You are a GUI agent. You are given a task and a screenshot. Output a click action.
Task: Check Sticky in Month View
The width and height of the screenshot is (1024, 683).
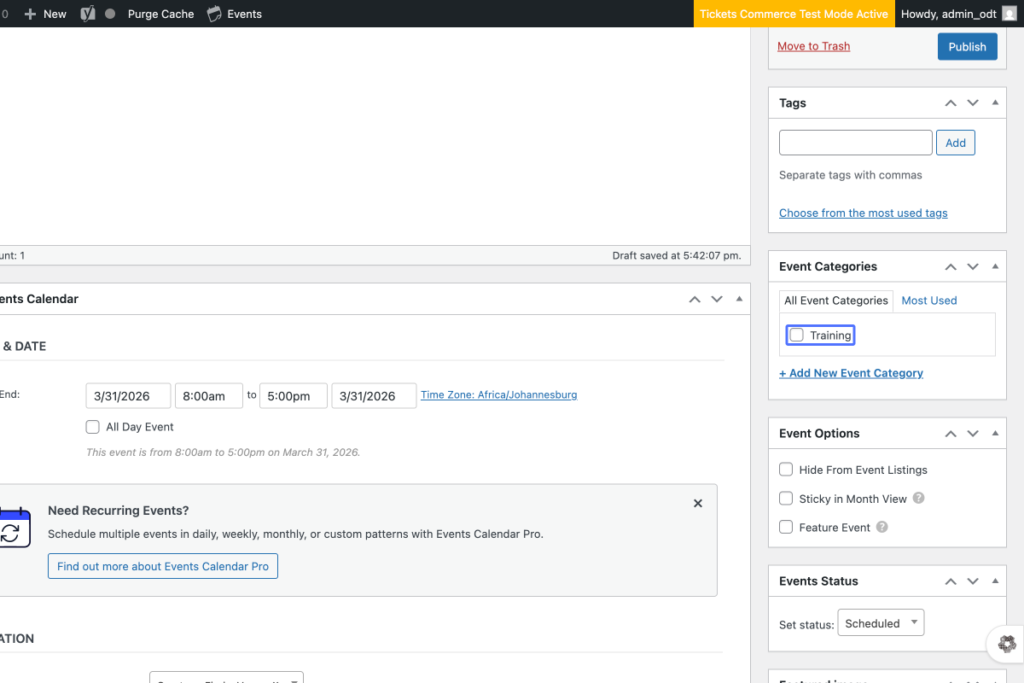point(786,498)
